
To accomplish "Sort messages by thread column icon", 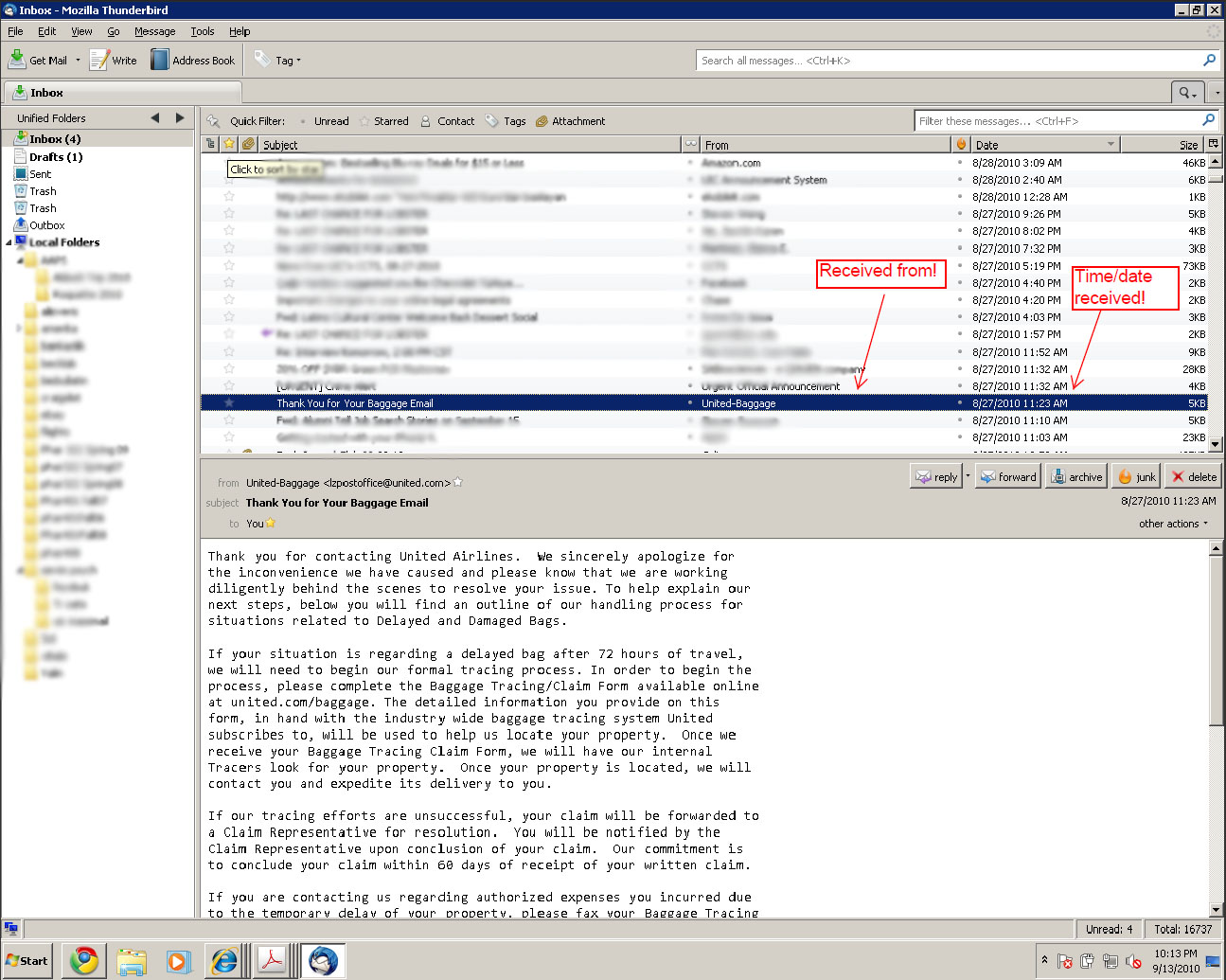I will [211, 144].
